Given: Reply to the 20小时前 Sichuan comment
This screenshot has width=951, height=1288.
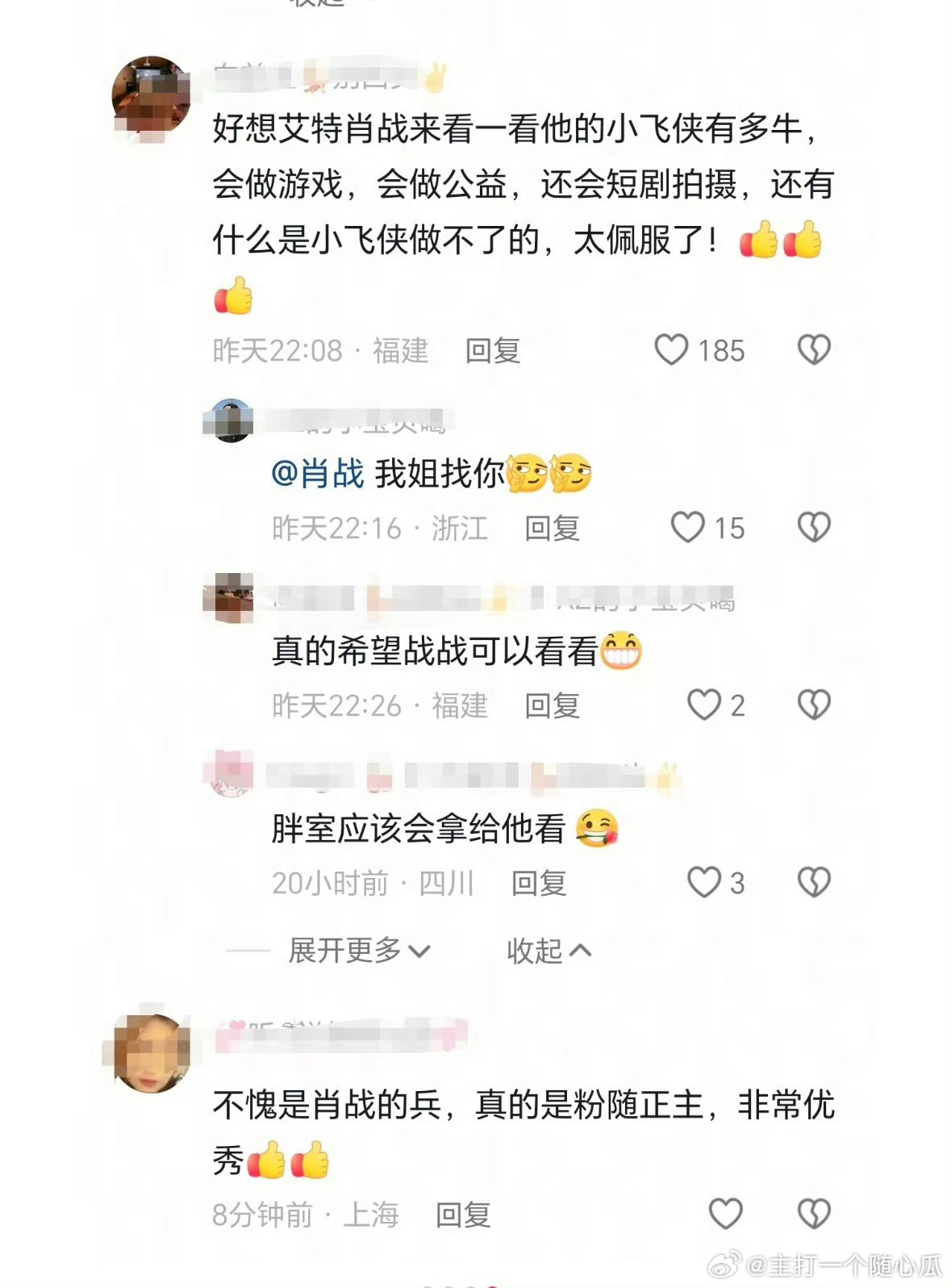Looking at the screenshot, I should point(539,884).
